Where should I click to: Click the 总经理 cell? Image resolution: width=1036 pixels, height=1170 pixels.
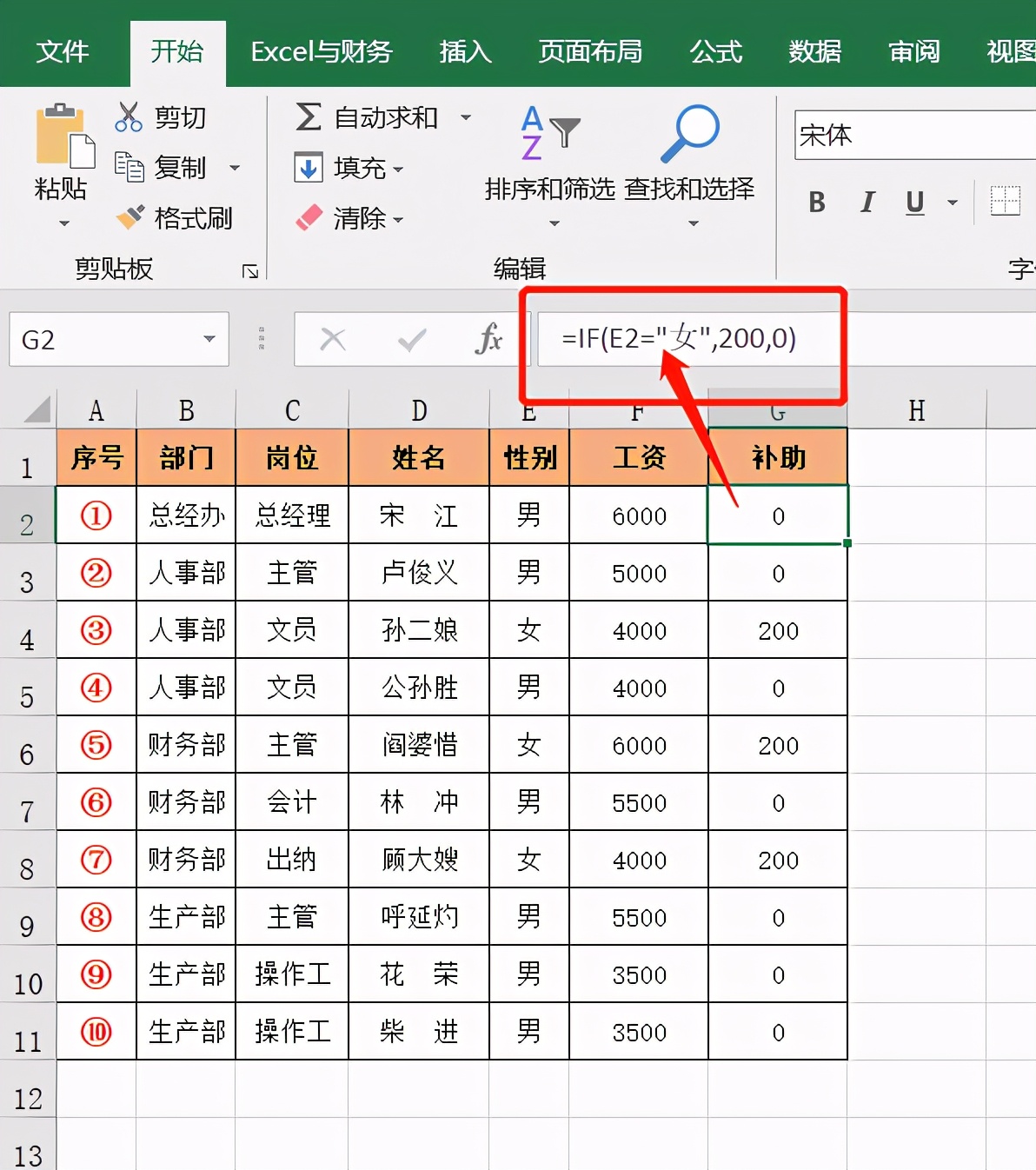point(292,515)
